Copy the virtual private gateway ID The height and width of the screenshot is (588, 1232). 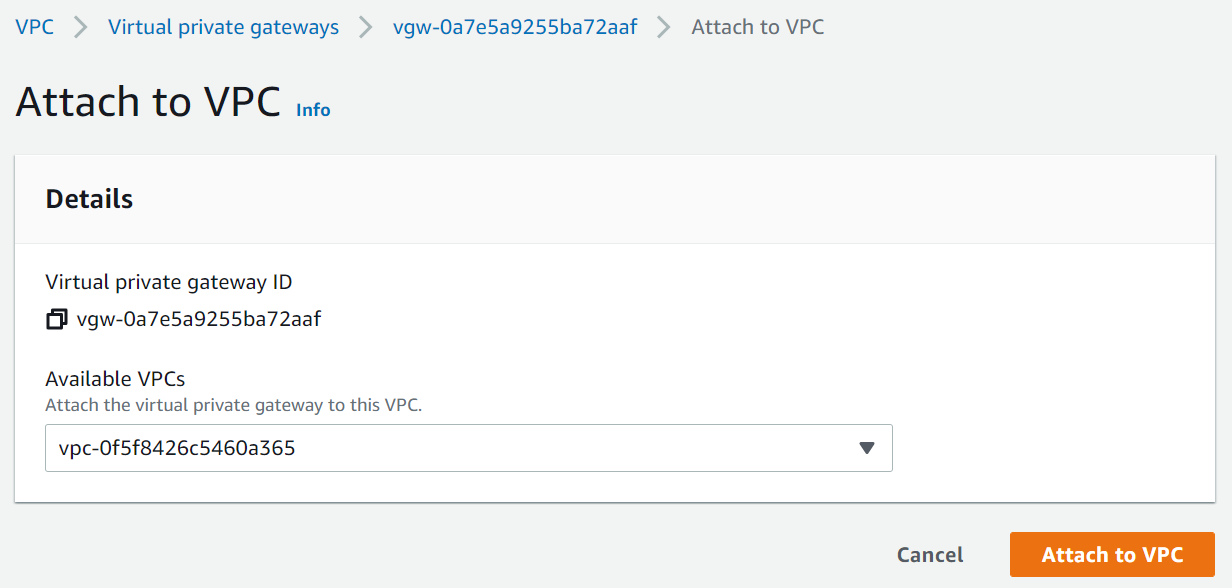(x=57, y=320)
